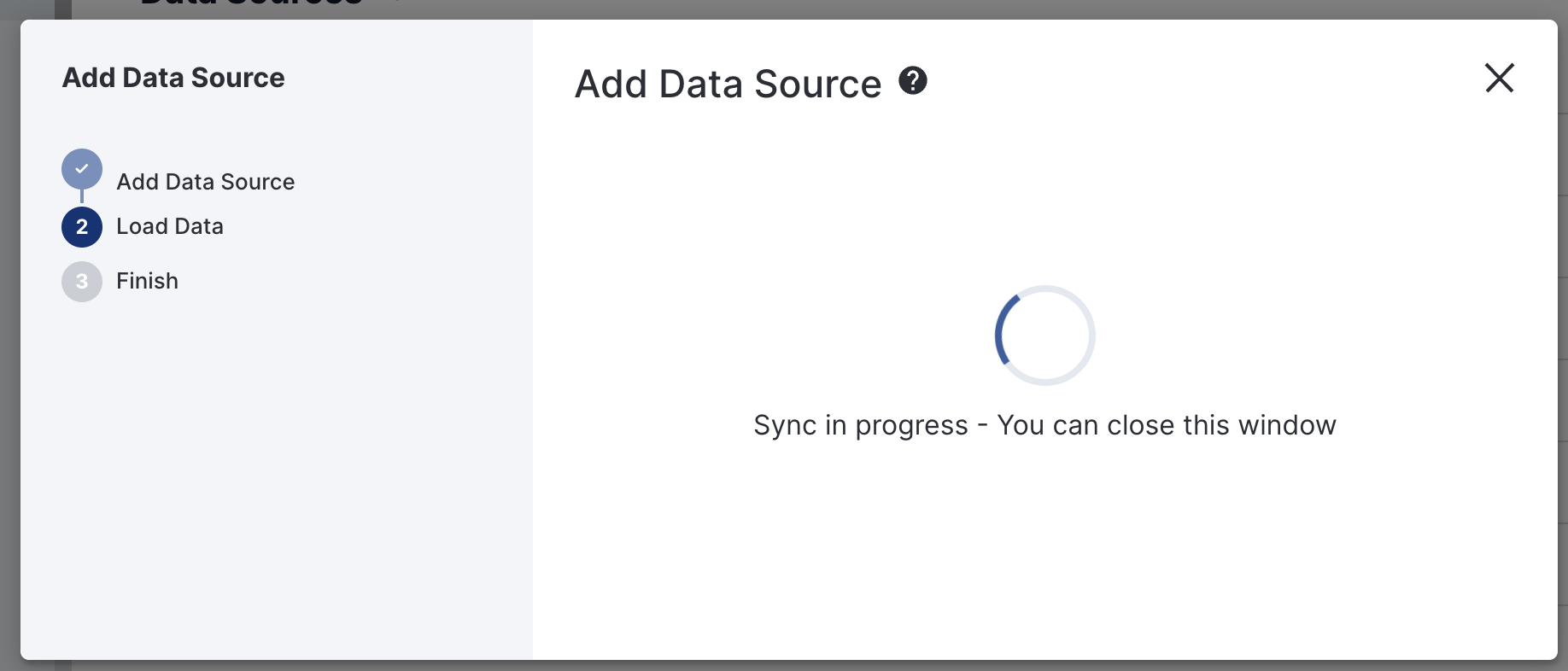Select the Load Data step label
The width and height of the screenshot is (1568, 671).
point(169,227)
